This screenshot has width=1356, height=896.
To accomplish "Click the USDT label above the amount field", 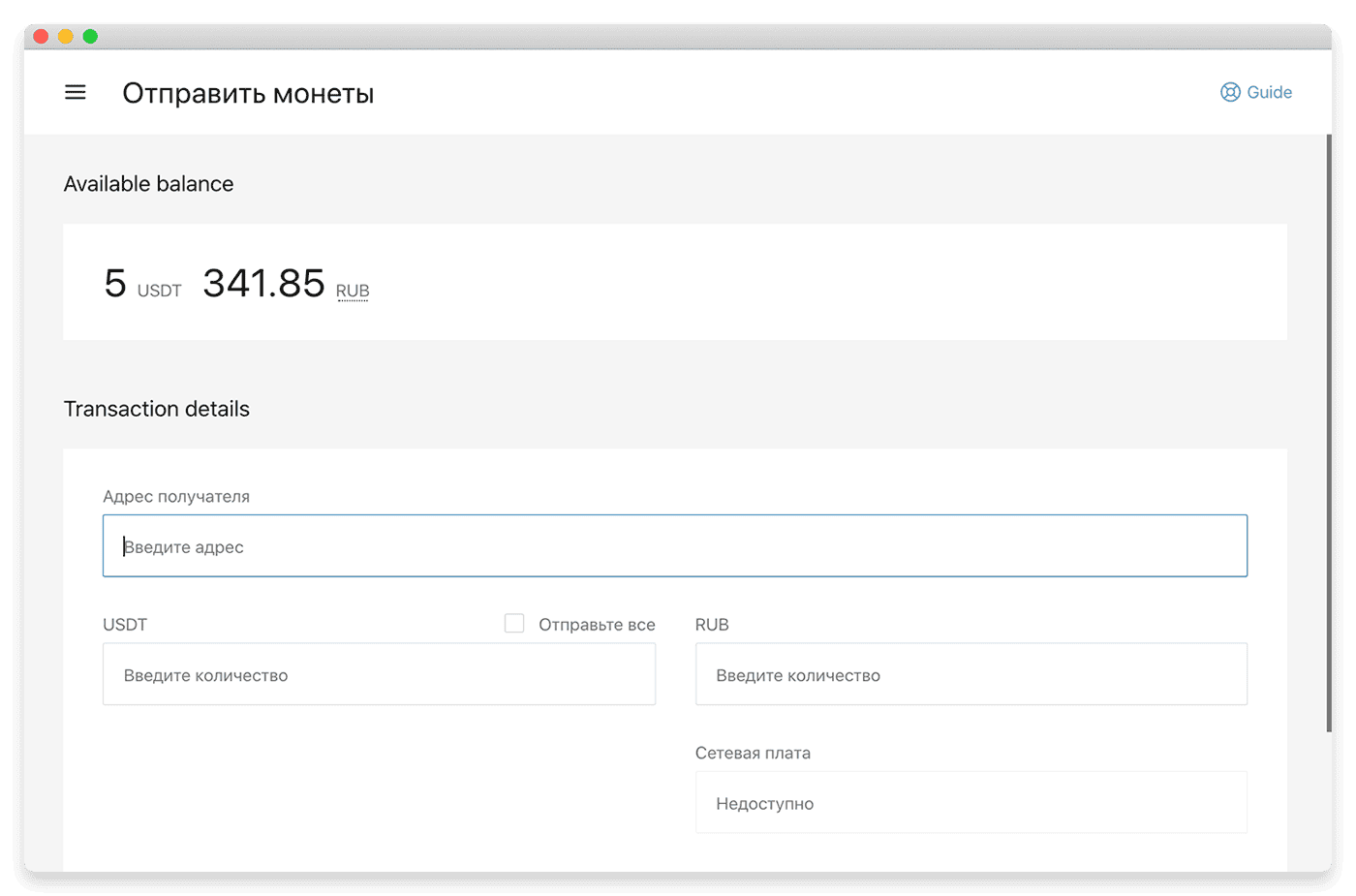I will [125, 625].
